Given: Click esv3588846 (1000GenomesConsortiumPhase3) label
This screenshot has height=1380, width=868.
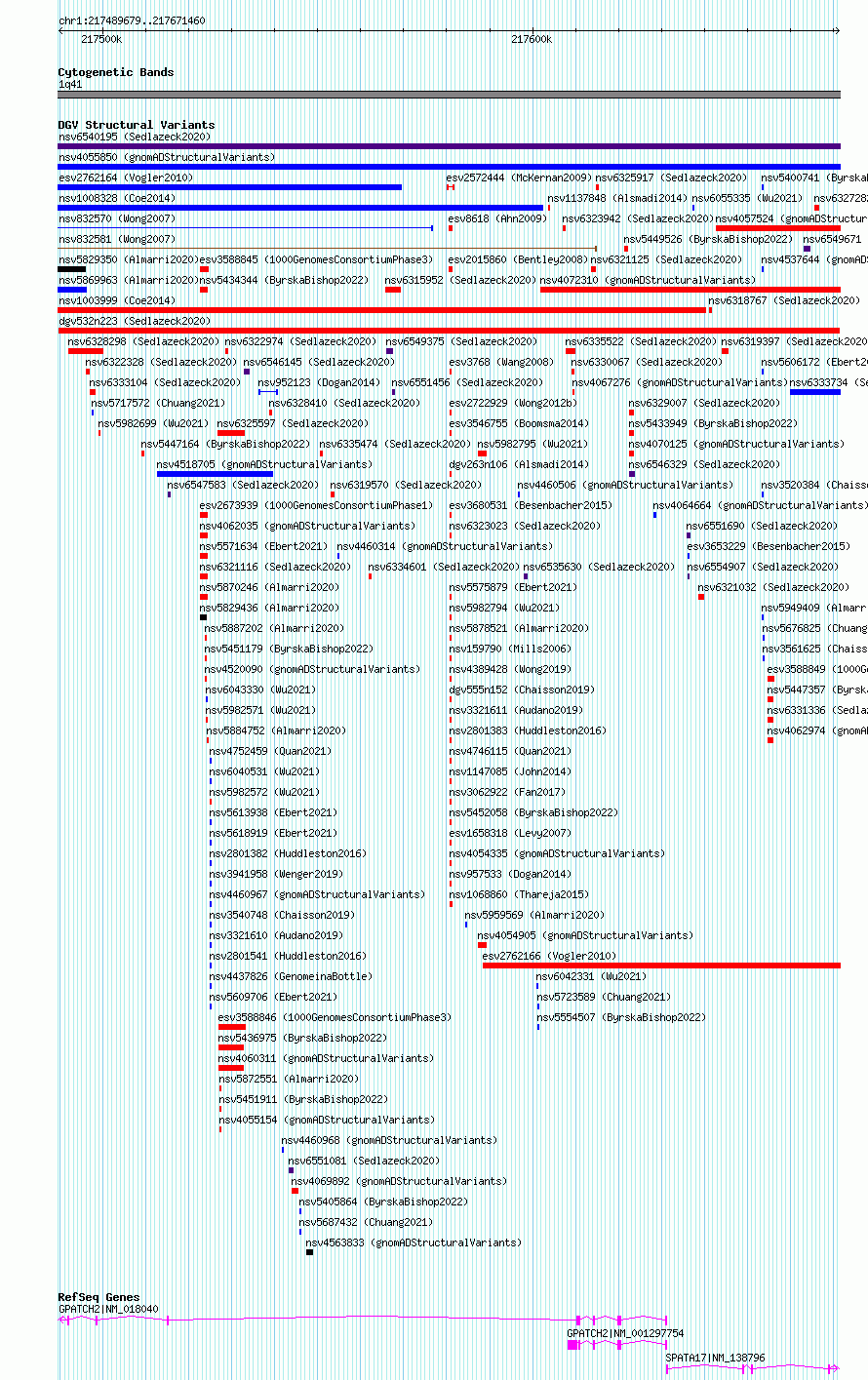Looking at the screenshot, I should (x=335, y=1017).
